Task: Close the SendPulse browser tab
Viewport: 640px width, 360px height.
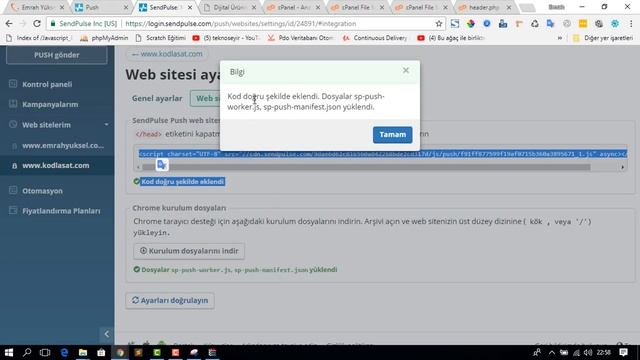Action: click(190, 7)
